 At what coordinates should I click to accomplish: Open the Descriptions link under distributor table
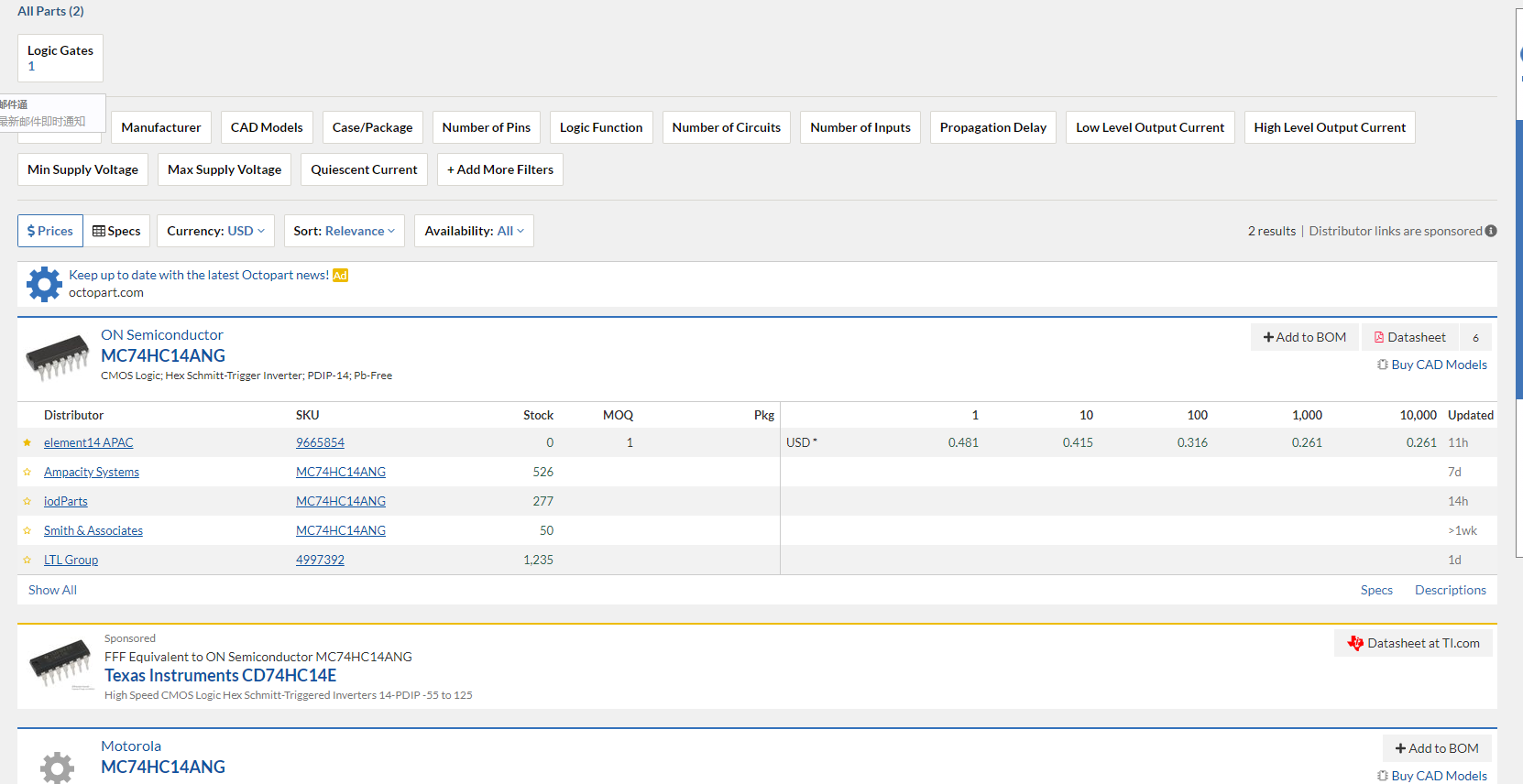tap(1451, 590)
